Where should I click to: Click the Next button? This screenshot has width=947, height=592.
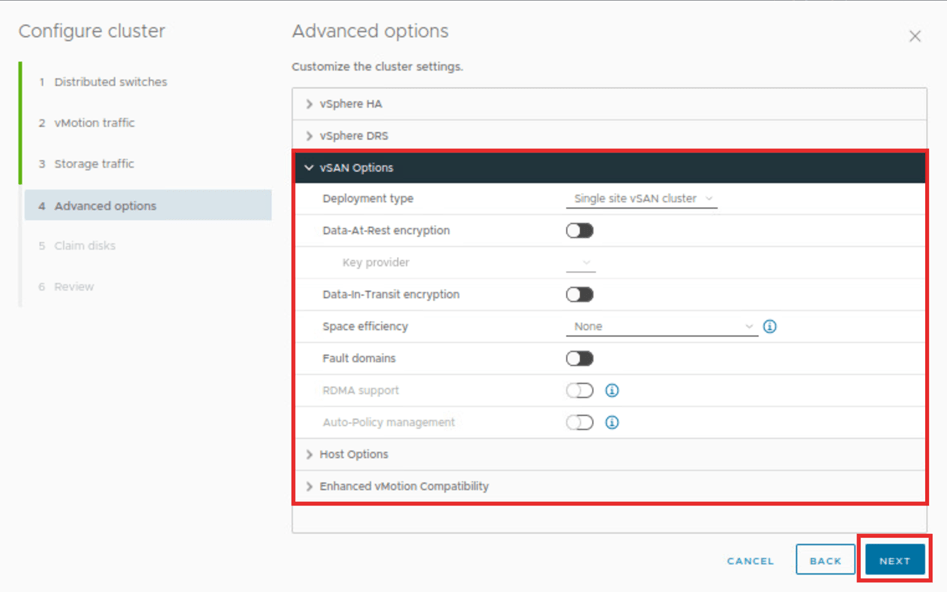[x=894, y=561]
